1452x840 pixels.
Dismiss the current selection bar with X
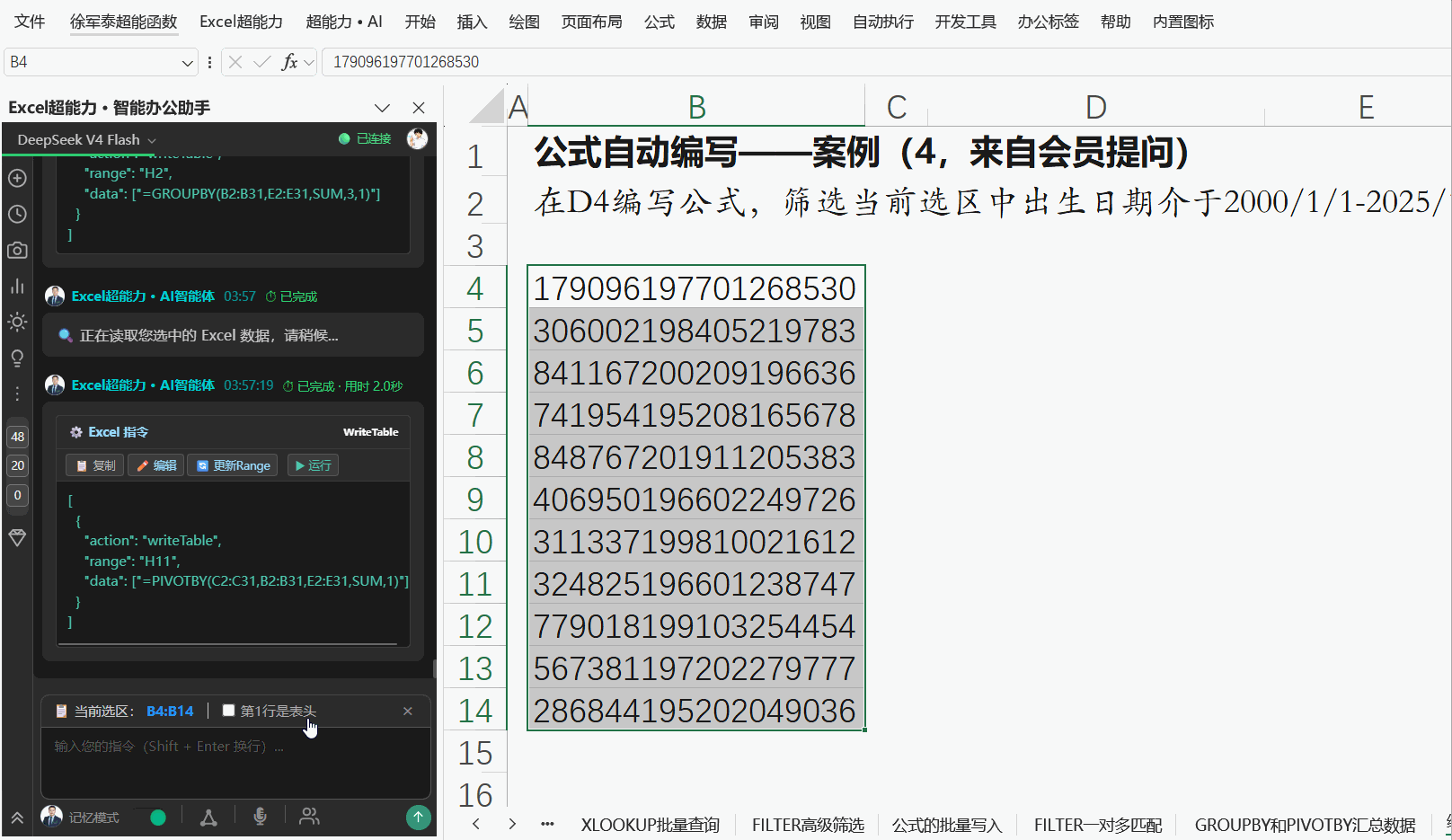point(408,711)
